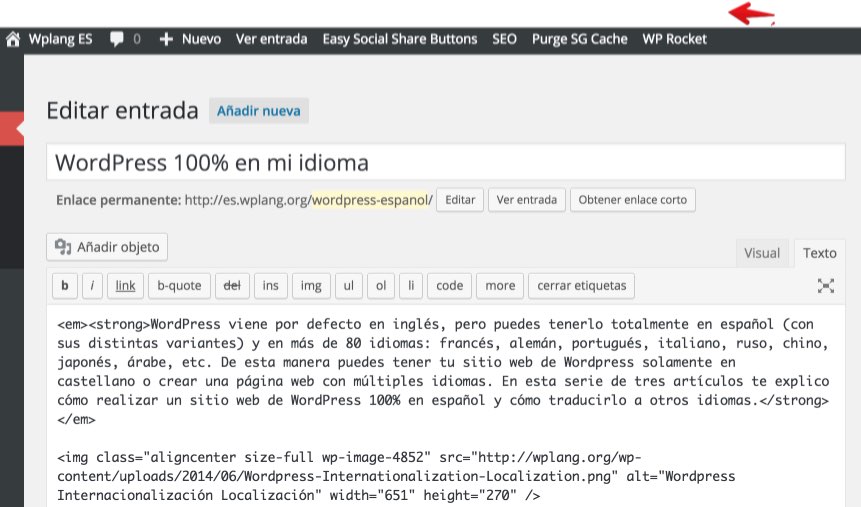Click the img quicktag button
Viewport: 861px width, 507px height.
pos(311,286)
